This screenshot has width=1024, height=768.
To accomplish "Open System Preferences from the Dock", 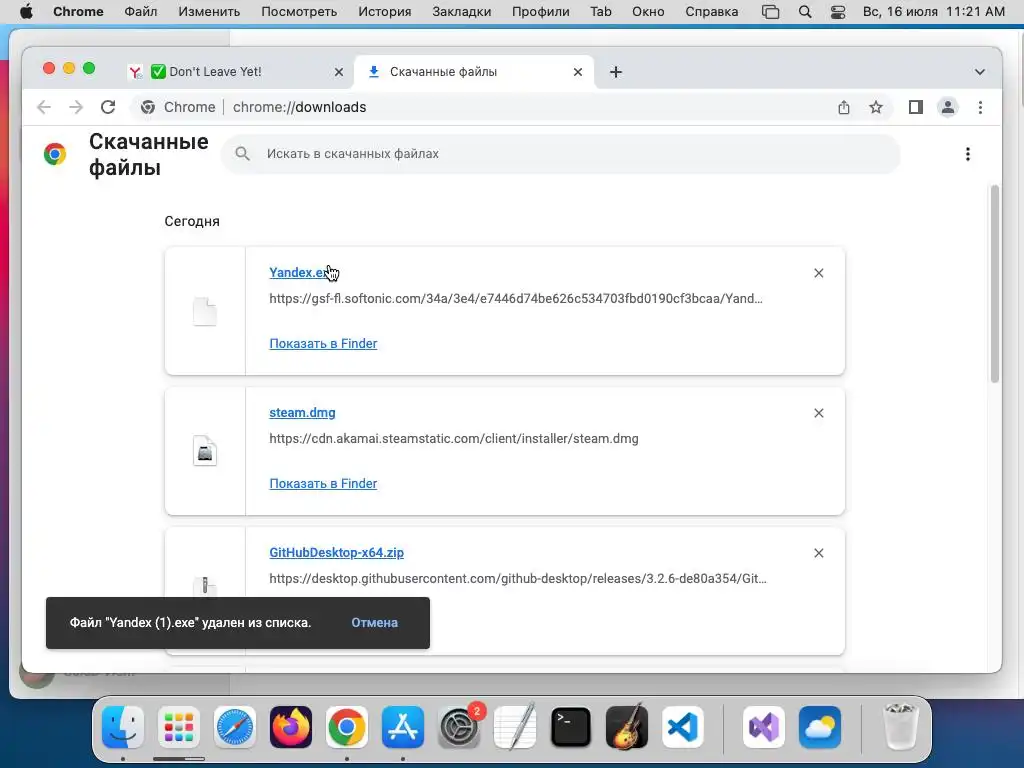I will click(459, 727).
